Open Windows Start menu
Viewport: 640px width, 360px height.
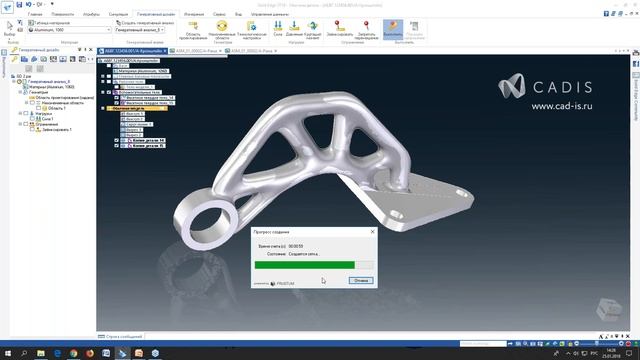pos(7,353)
